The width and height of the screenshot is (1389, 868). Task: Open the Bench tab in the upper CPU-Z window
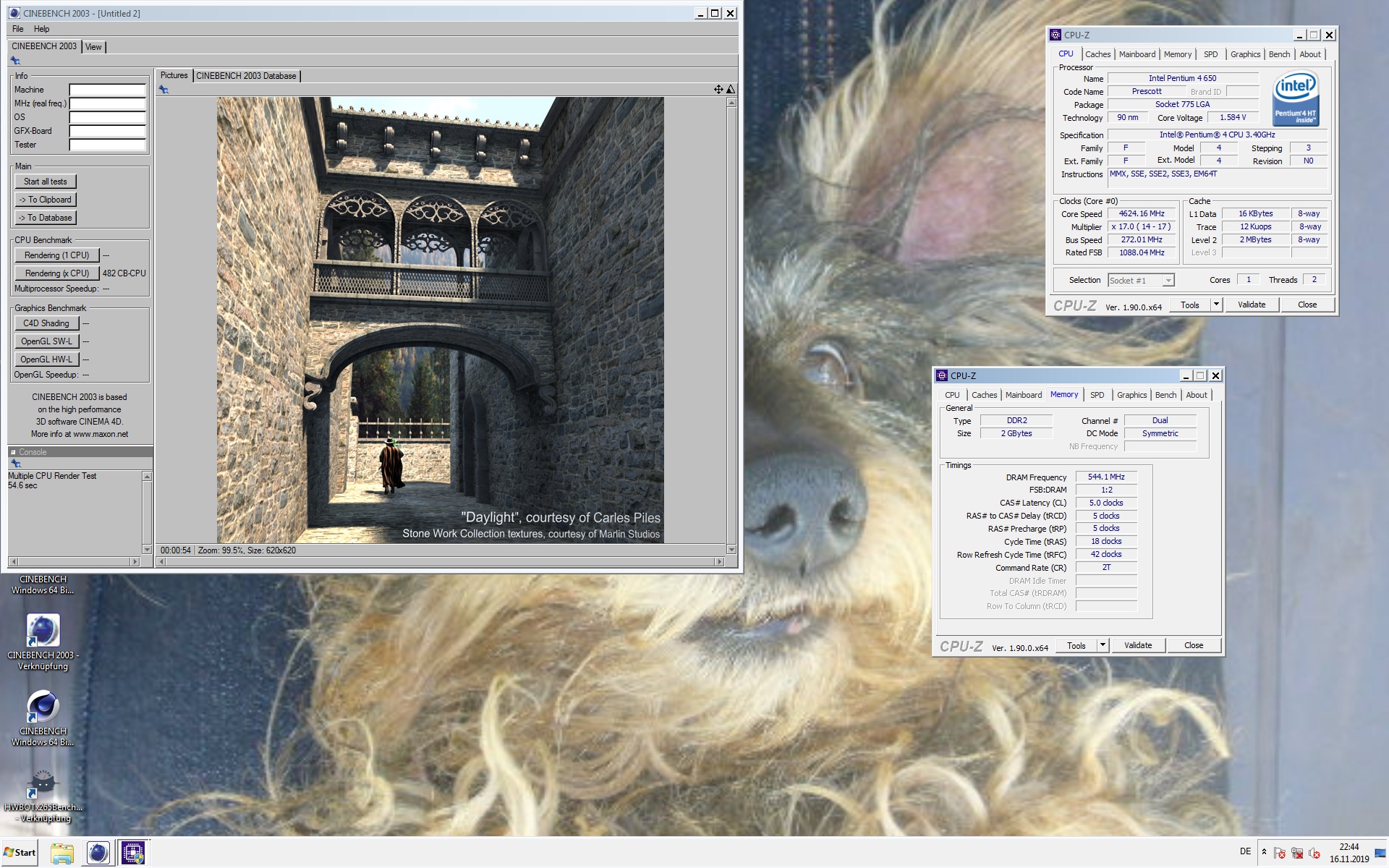tap(1279, 54)
